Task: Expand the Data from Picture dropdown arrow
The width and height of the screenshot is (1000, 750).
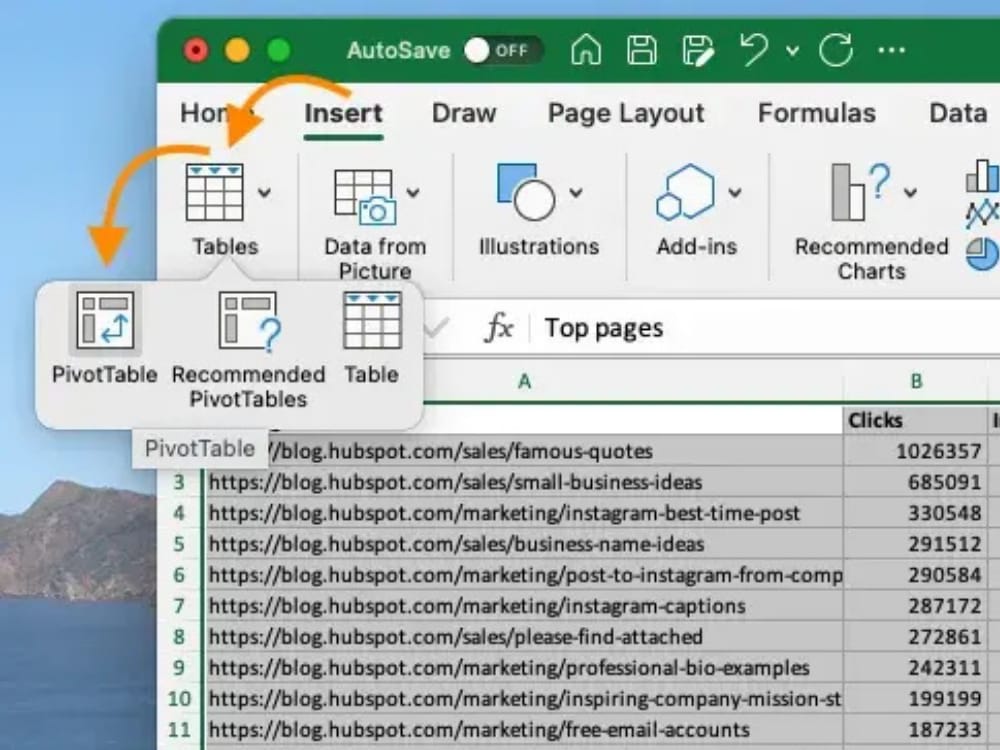Action: coord(413,192)
